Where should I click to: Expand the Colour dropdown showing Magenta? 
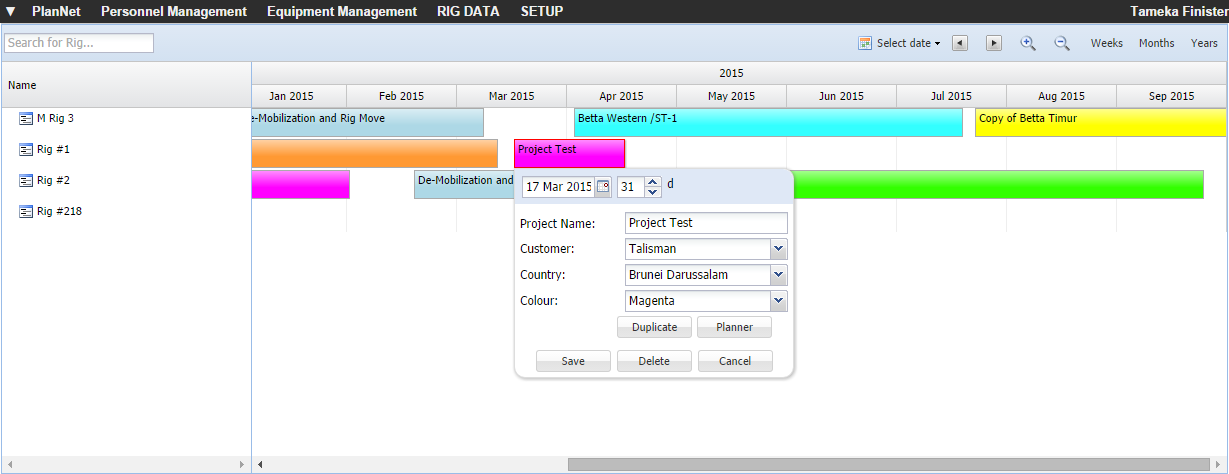[779, 301]
